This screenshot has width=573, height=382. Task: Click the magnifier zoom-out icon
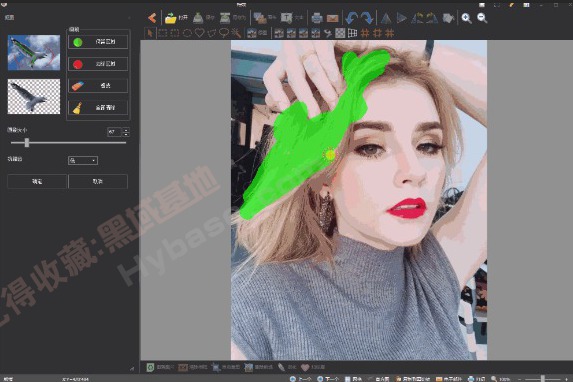[x=482, y=18]
